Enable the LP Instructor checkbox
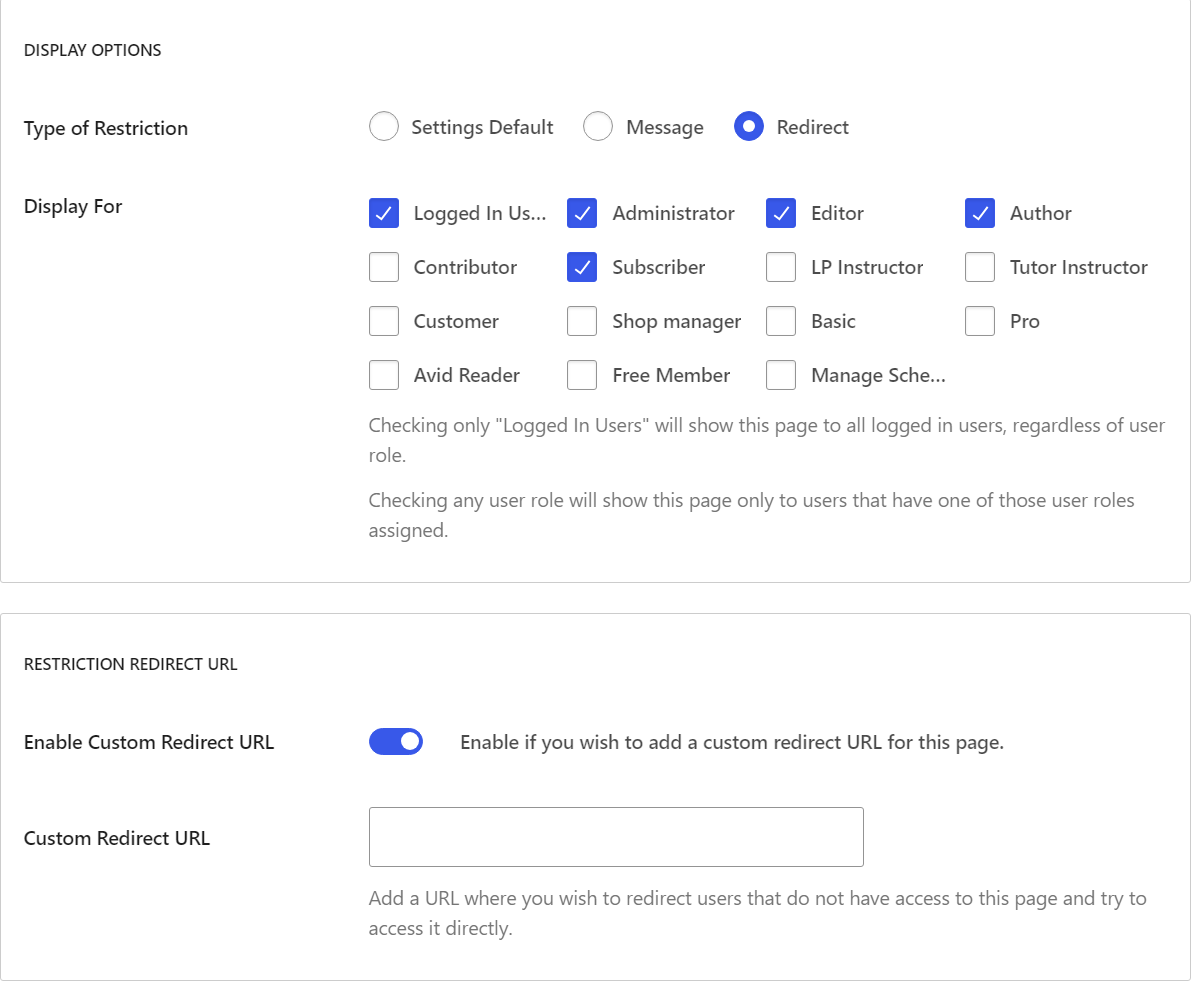Screen dimensions: 1198x986 click(781, 267)
